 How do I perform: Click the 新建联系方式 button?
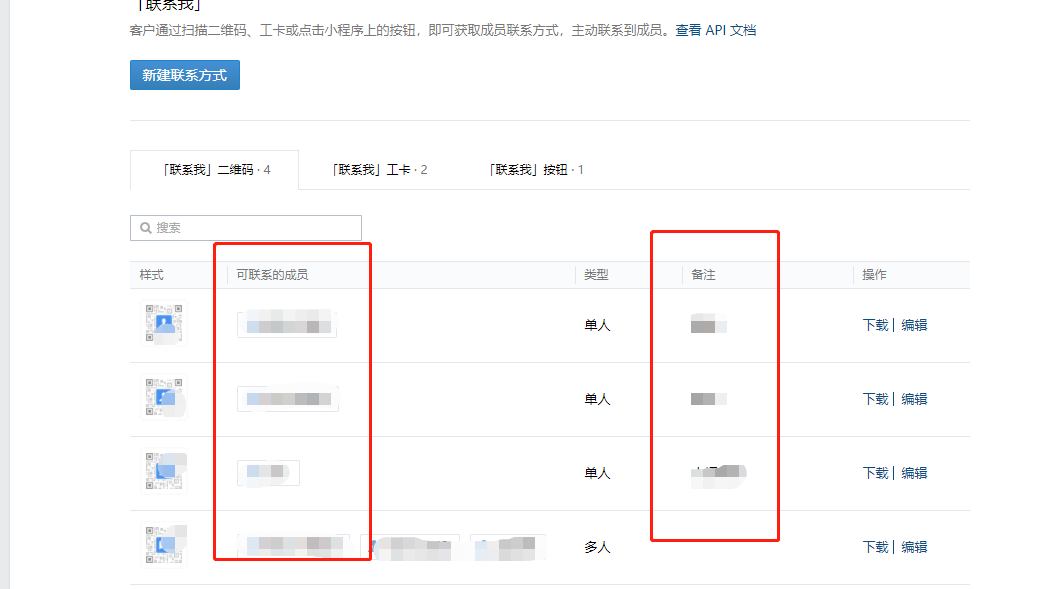(184, 75)
